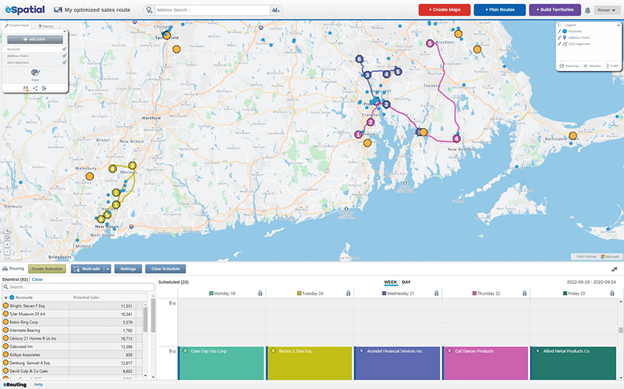
Task: Click the Basemap globe icon
Action: [562, 66]
